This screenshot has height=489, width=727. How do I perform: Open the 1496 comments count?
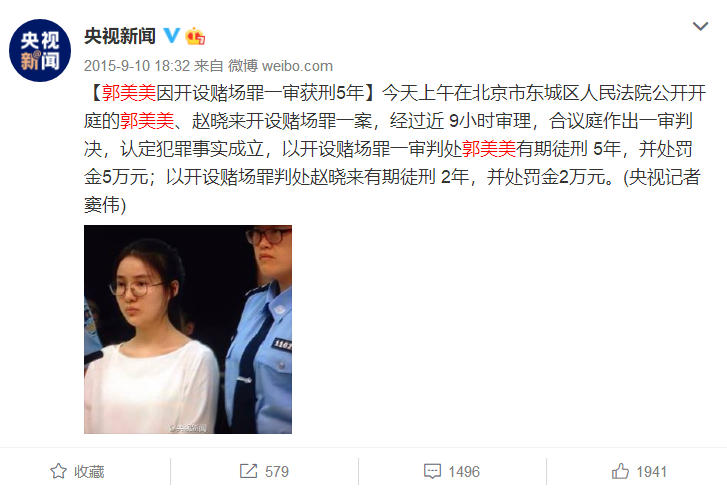click(x=464, y=472)
